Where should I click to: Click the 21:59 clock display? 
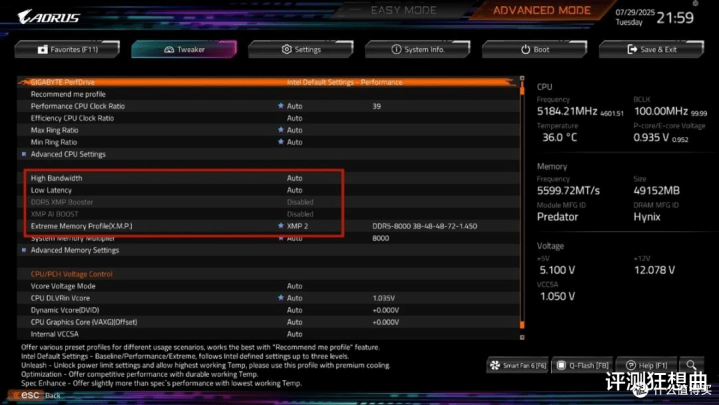coord(675,18)
